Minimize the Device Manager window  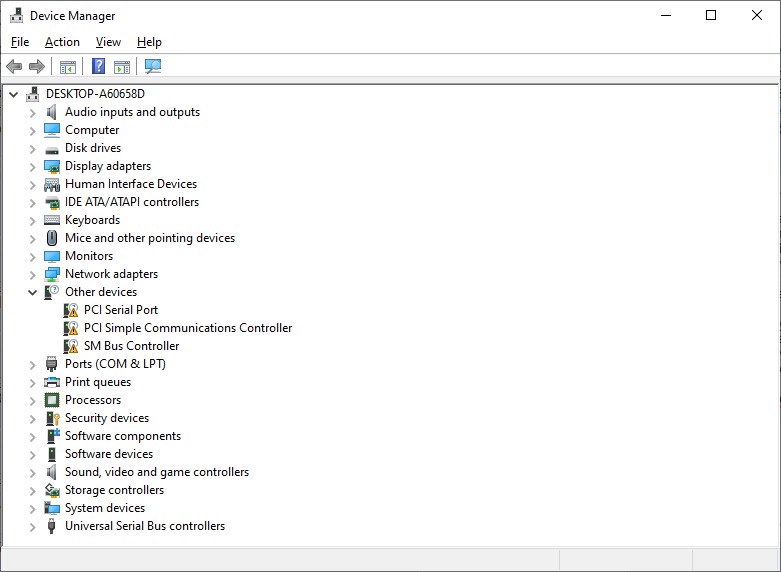(666, 15)
